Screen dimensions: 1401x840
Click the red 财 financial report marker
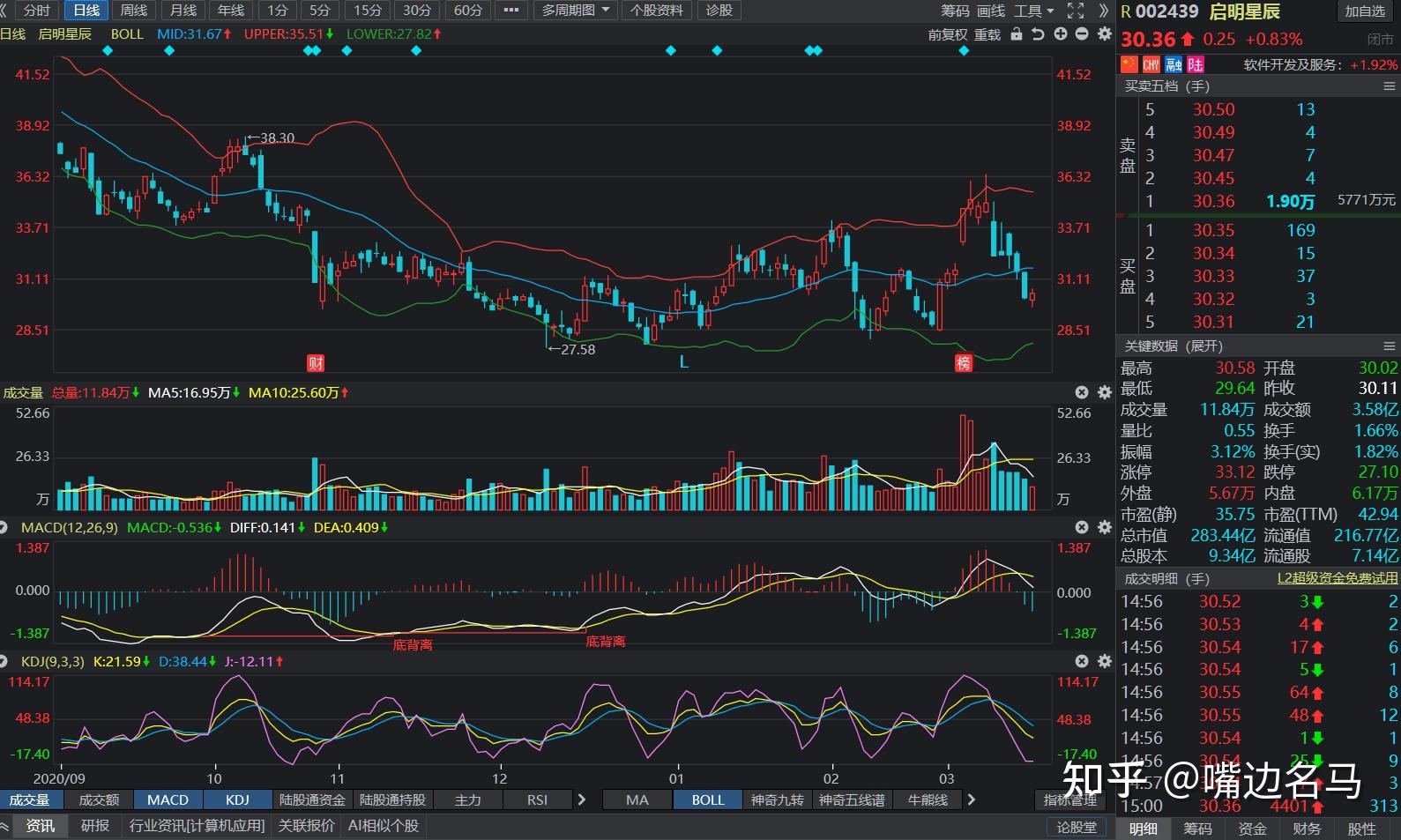pos(316,362)
